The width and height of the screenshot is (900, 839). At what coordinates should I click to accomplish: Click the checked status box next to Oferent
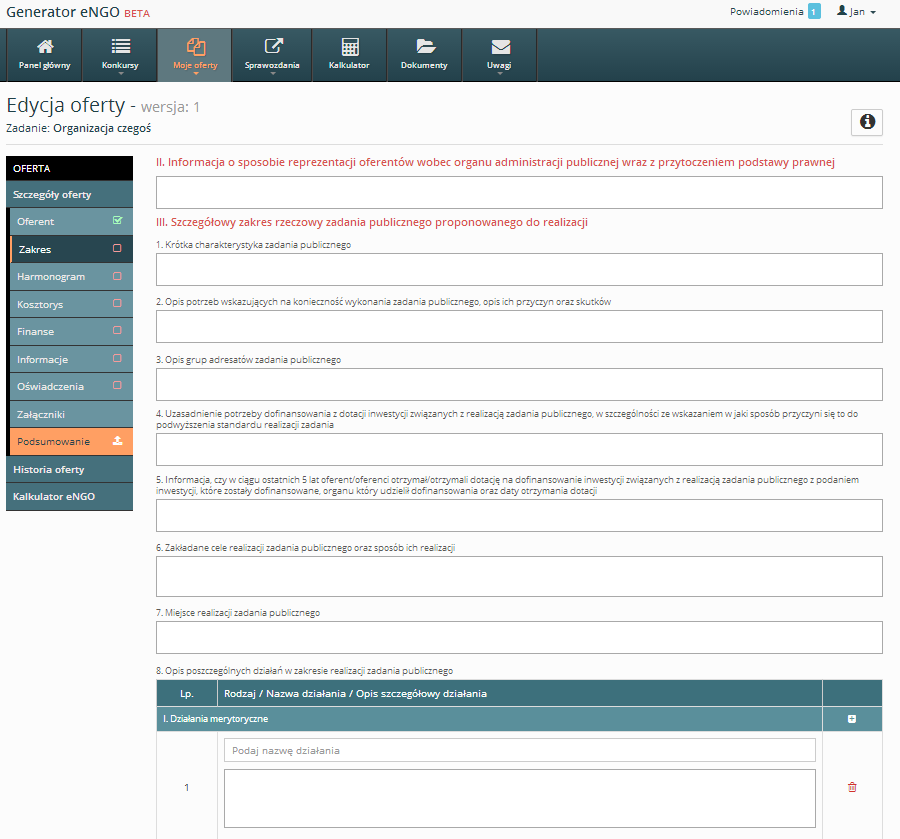click(118, 220)
